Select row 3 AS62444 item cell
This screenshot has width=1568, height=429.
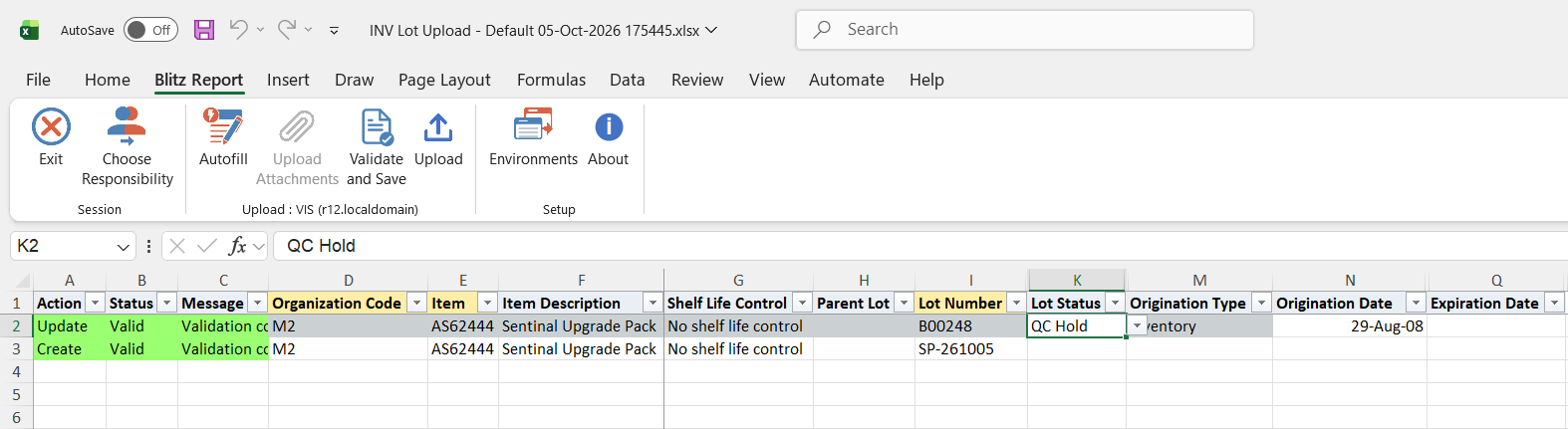coord(463,349)
